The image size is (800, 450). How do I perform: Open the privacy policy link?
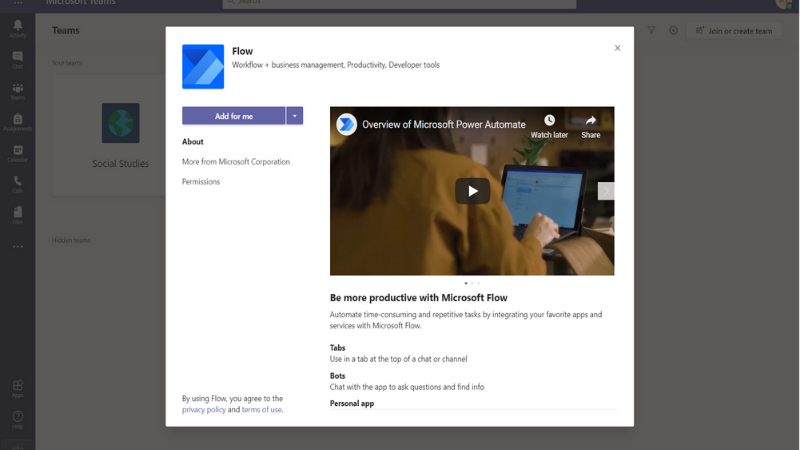coord(204,410)
